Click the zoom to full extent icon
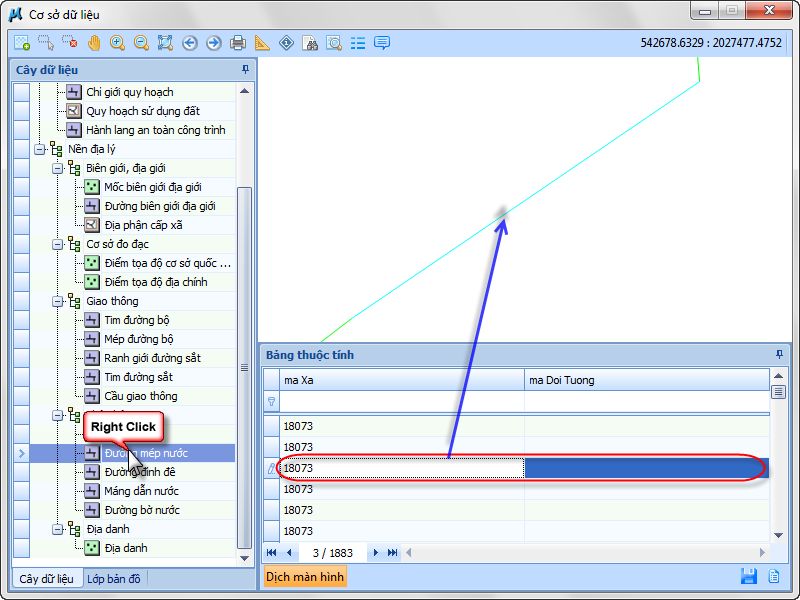Image resolution: width=800 pixels, height=600 pixels. [165, 43]
